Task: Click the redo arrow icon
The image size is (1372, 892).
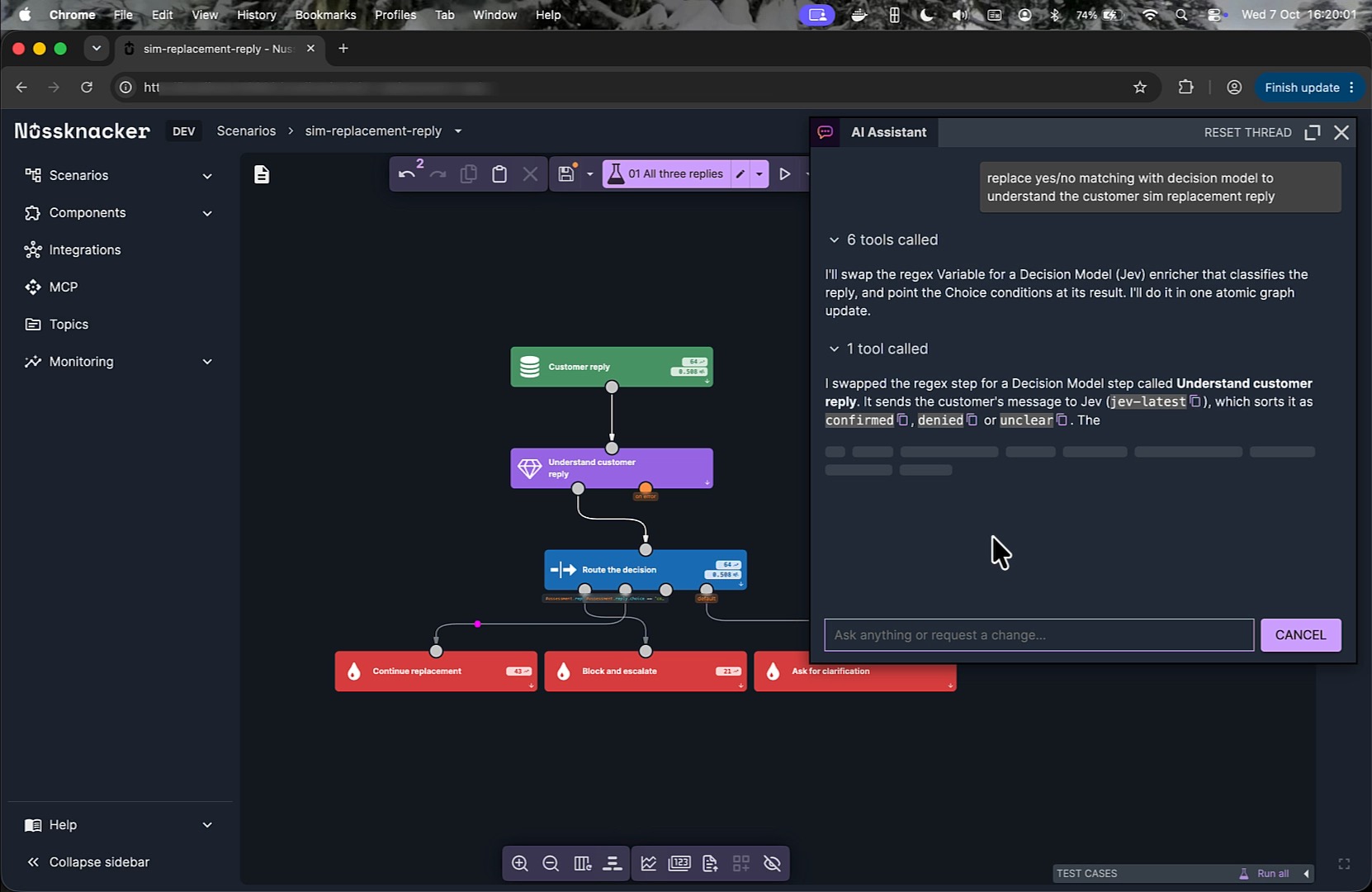Action: (x=438, y=174)
